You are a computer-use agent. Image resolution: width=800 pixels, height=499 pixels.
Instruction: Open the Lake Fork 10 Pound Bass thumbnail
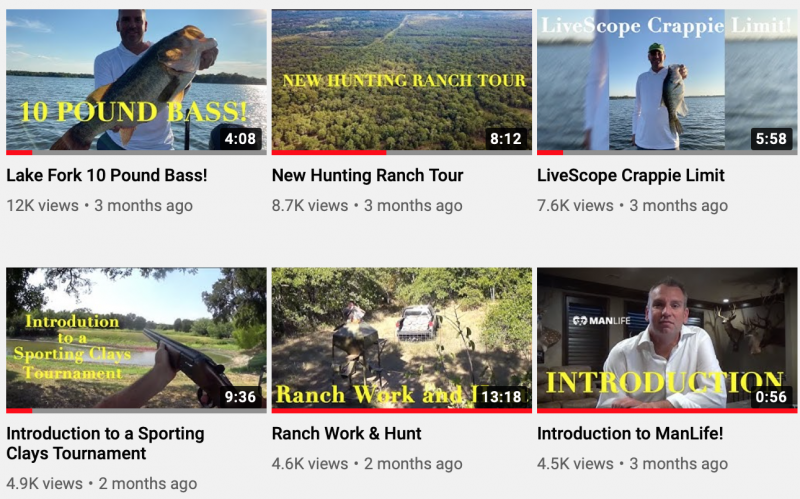[x=136, y=82]
